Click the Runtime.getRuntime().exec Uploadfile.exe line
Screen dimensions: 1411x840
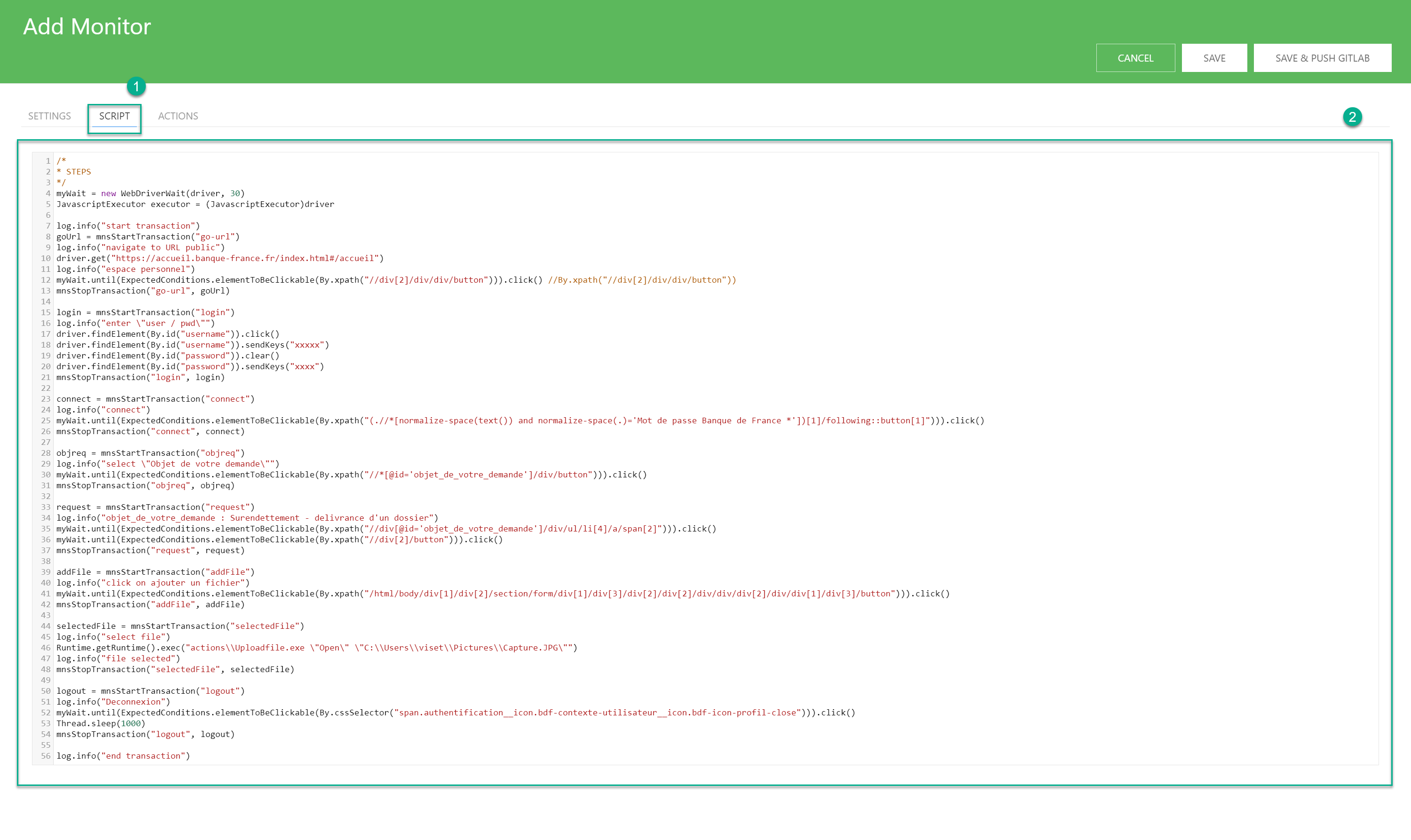click(x=317, y=648)
